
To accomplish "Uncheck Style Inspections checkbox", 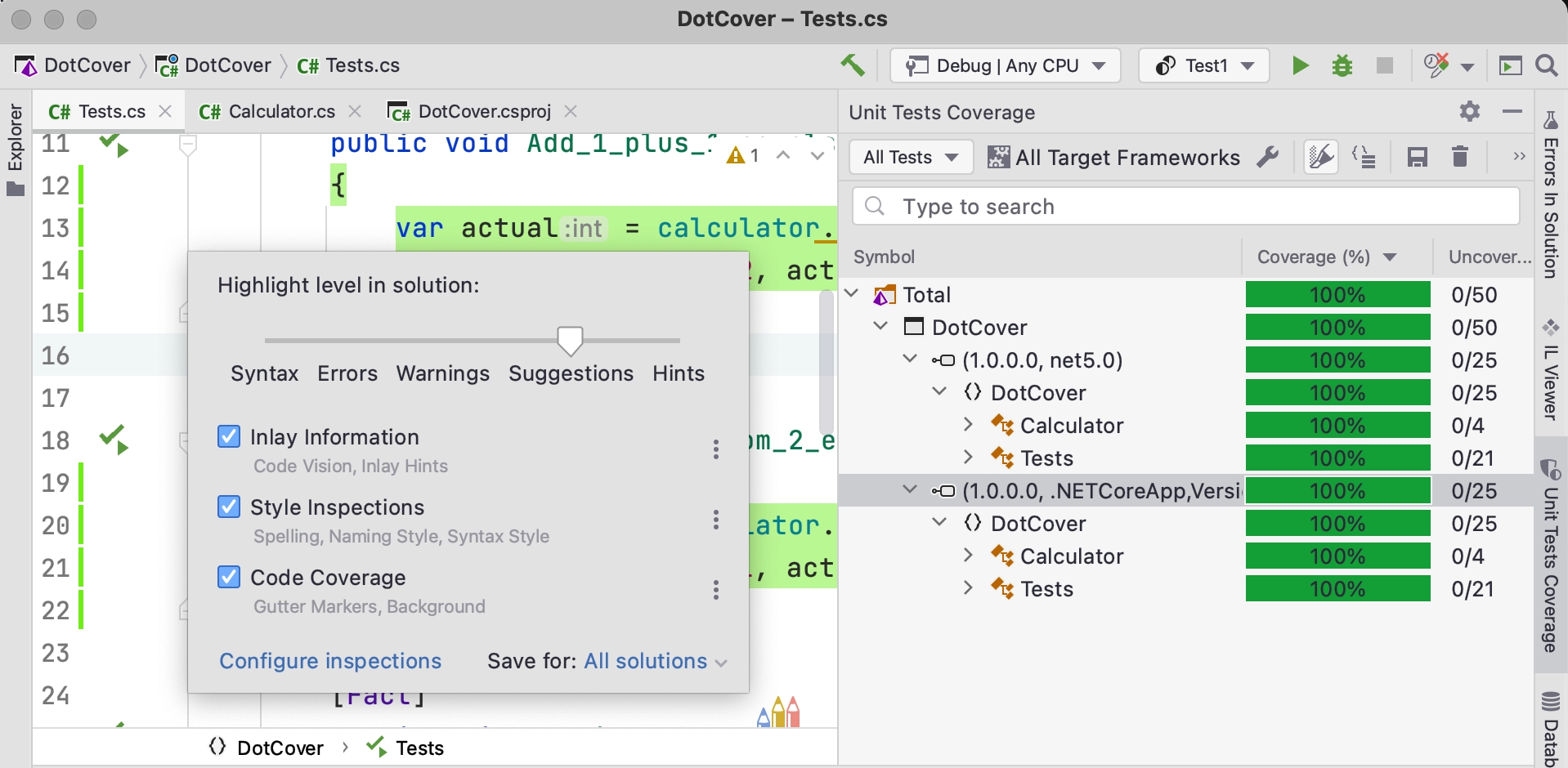I will [x=229, y=507].
